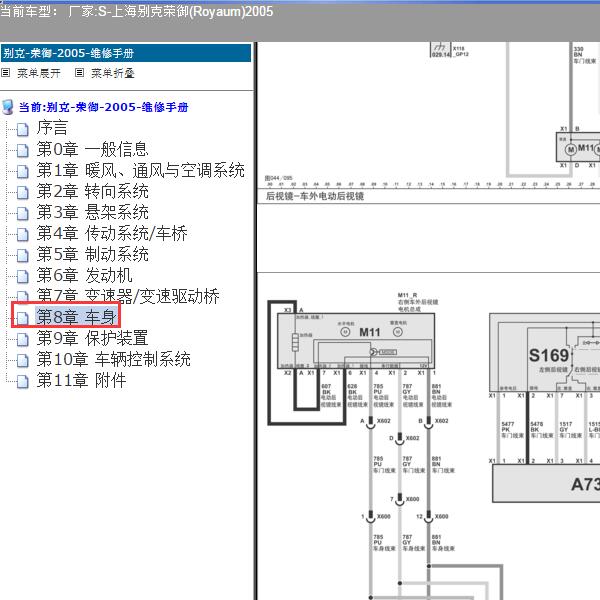Open 第5章 制动系统 chapter
Image resolution: width=600 pixels, height=600 pixels.
coord(93,254)
